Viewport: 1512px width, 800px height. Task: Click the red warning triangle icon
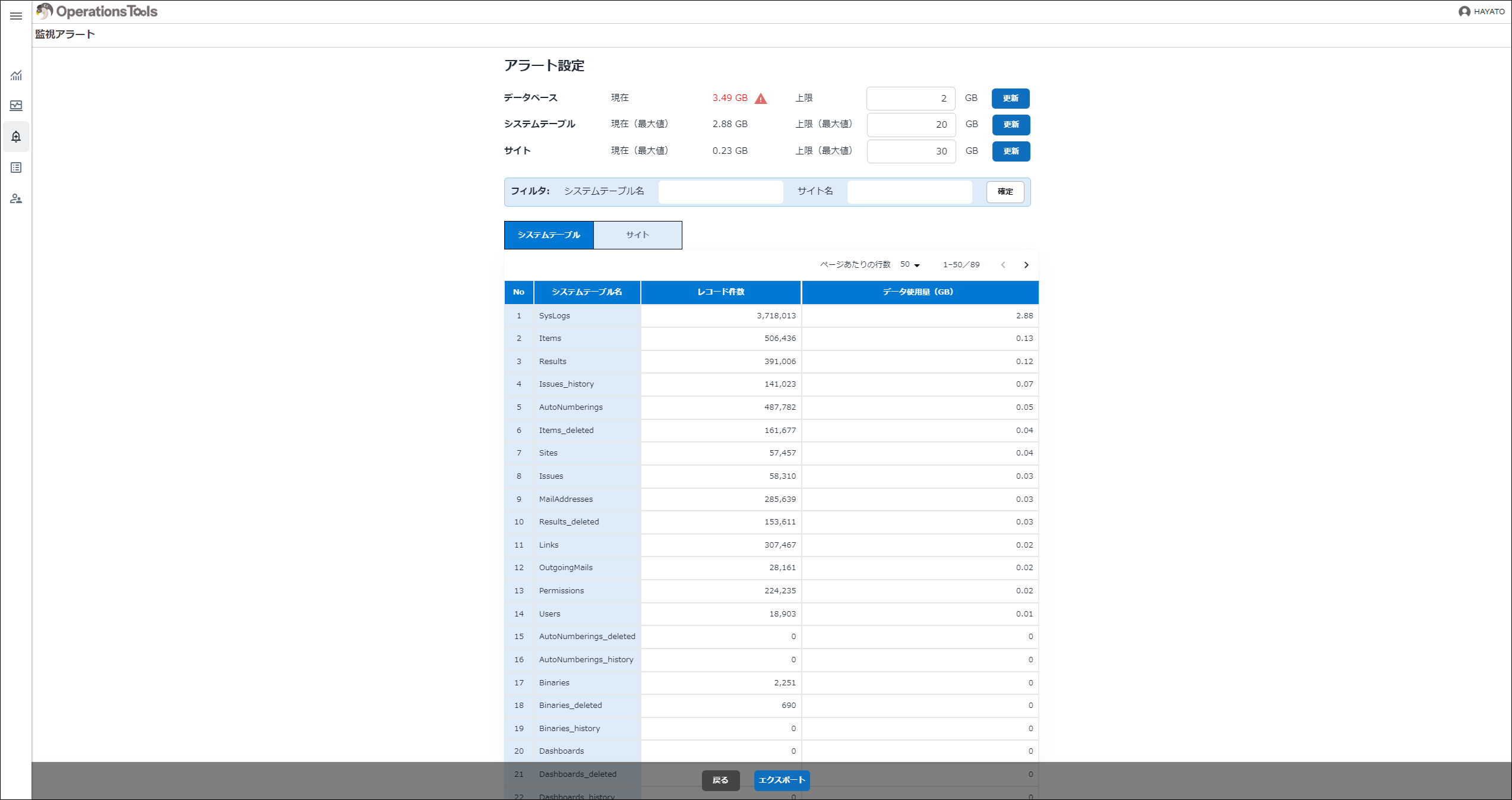pyautogui.click(x=760, y=99)
